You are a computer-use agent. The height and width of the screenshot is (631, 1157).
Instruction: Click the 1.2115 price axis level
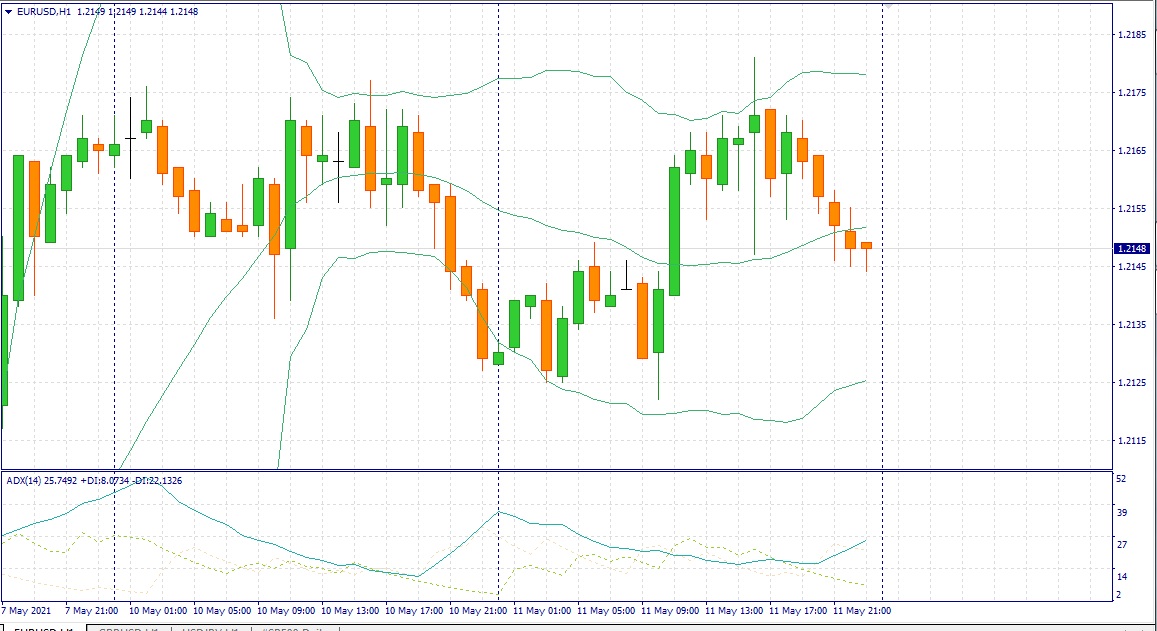1133,441
